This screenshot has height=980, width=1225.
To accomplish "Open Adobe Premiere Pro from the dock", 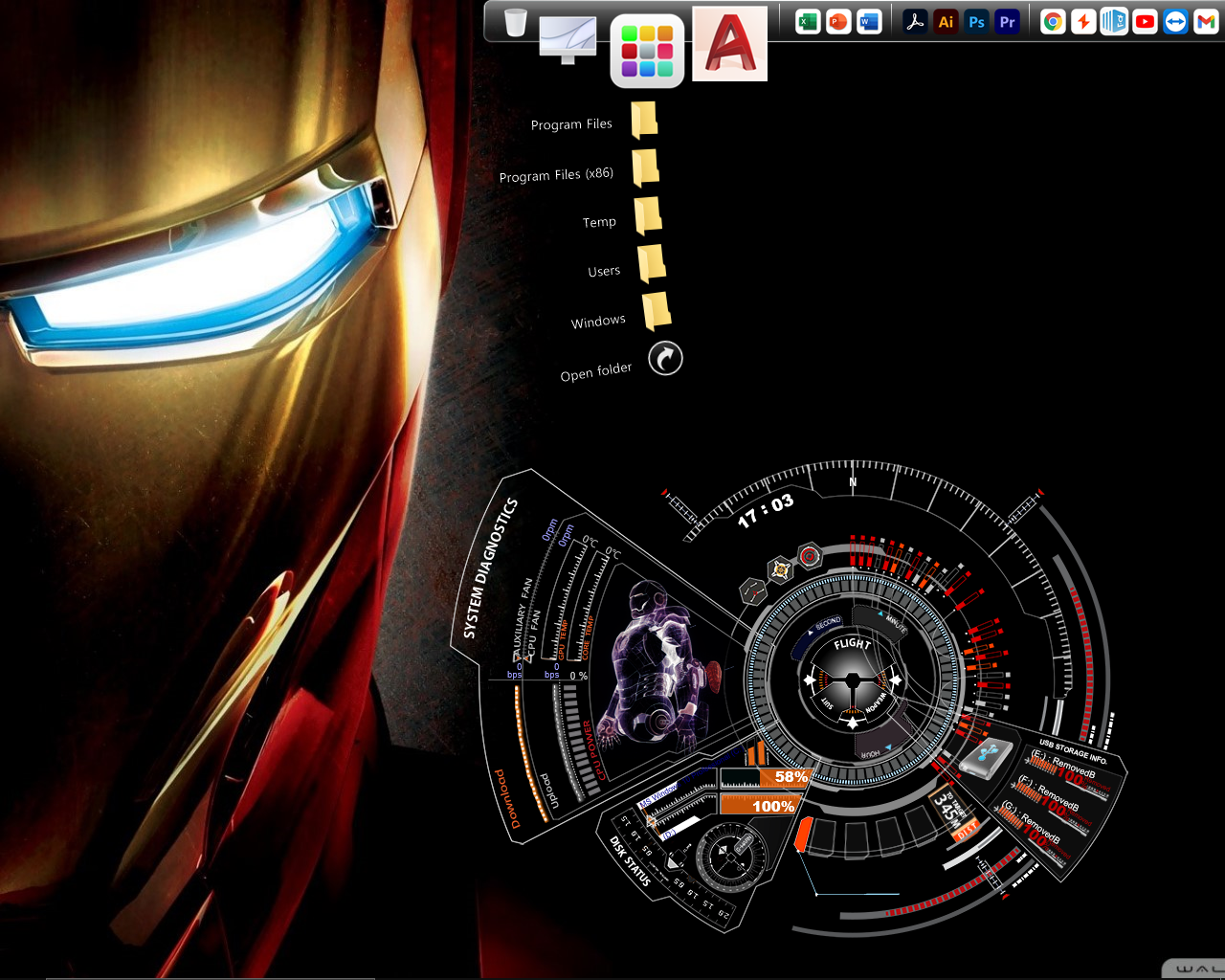I will 1007,22.
